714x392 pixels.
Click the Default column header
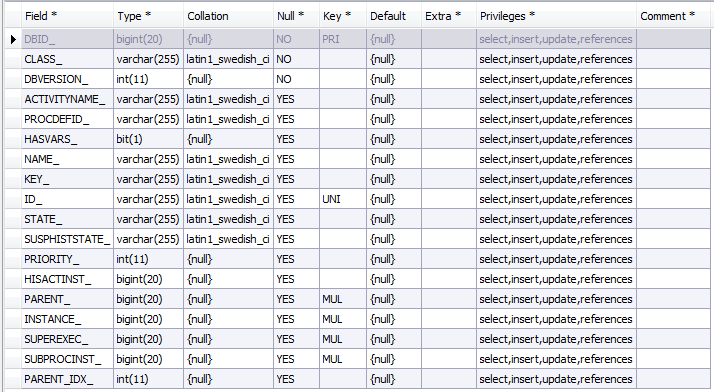[x=393, y=16]
